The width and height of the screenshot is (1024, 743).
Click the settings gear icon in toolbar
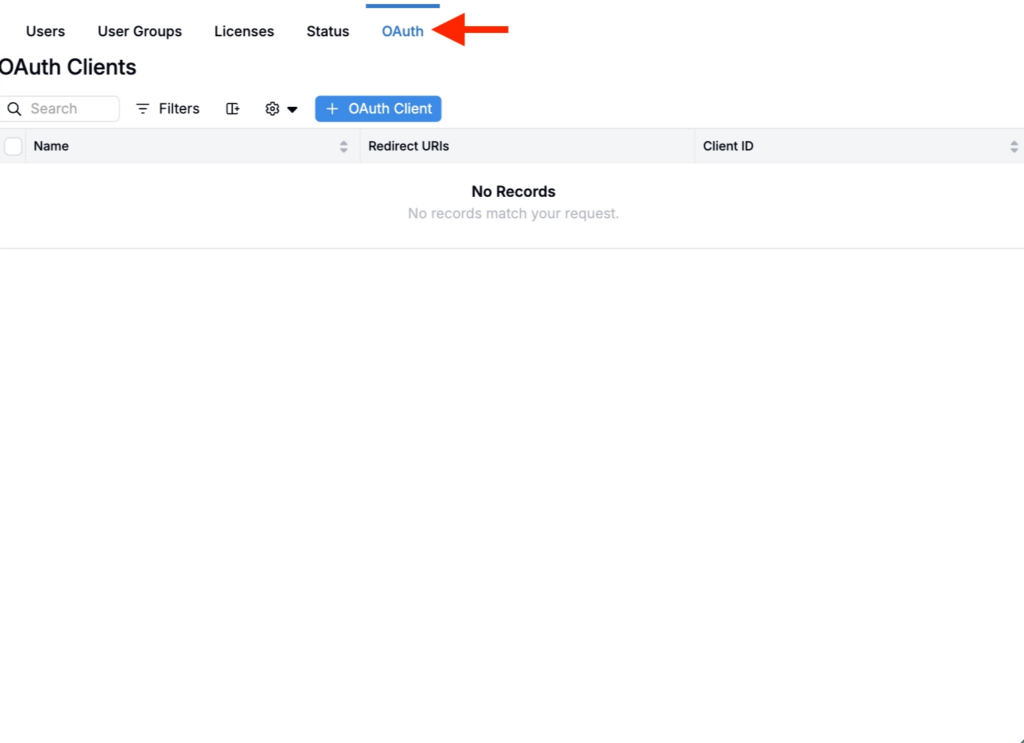coord(272,108)
